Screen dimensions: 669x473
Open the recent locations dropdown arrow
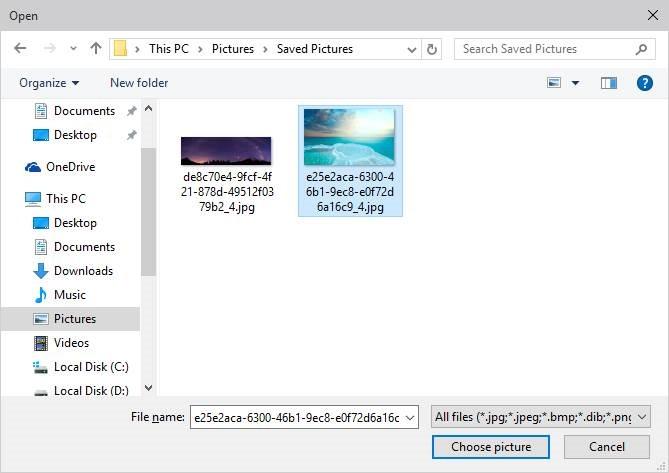(73, 48)
